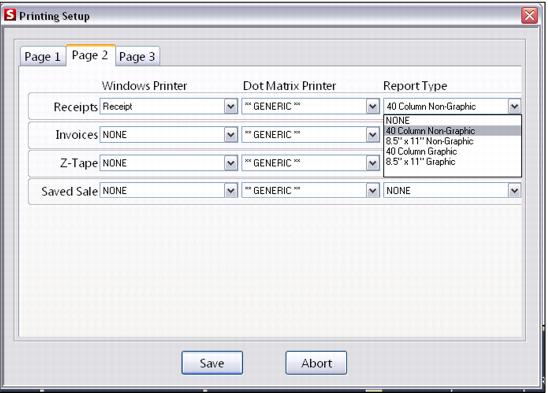This screenshot has width=548, height=393.
Task: Expand Saved Sale Windows Printer dropdown arrow
Action: (231, 191)
